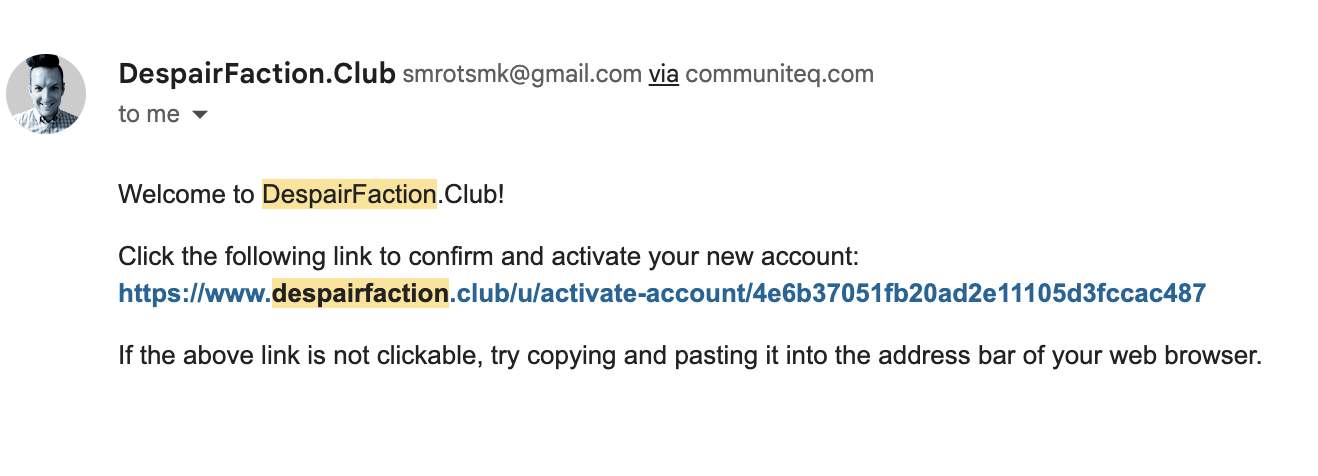Click the "https://www." start of the URL
This screenshot has width=1318, height=476.
(x=195, y=293)
